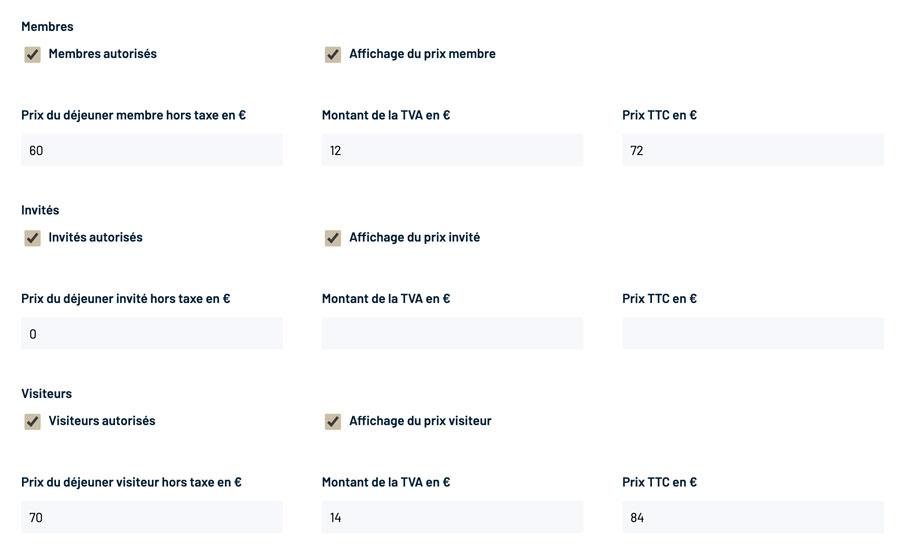This screenshot has width=900, height=549.
Task: Uncheck the Membres autorisés checkbox
Action: 33,54
